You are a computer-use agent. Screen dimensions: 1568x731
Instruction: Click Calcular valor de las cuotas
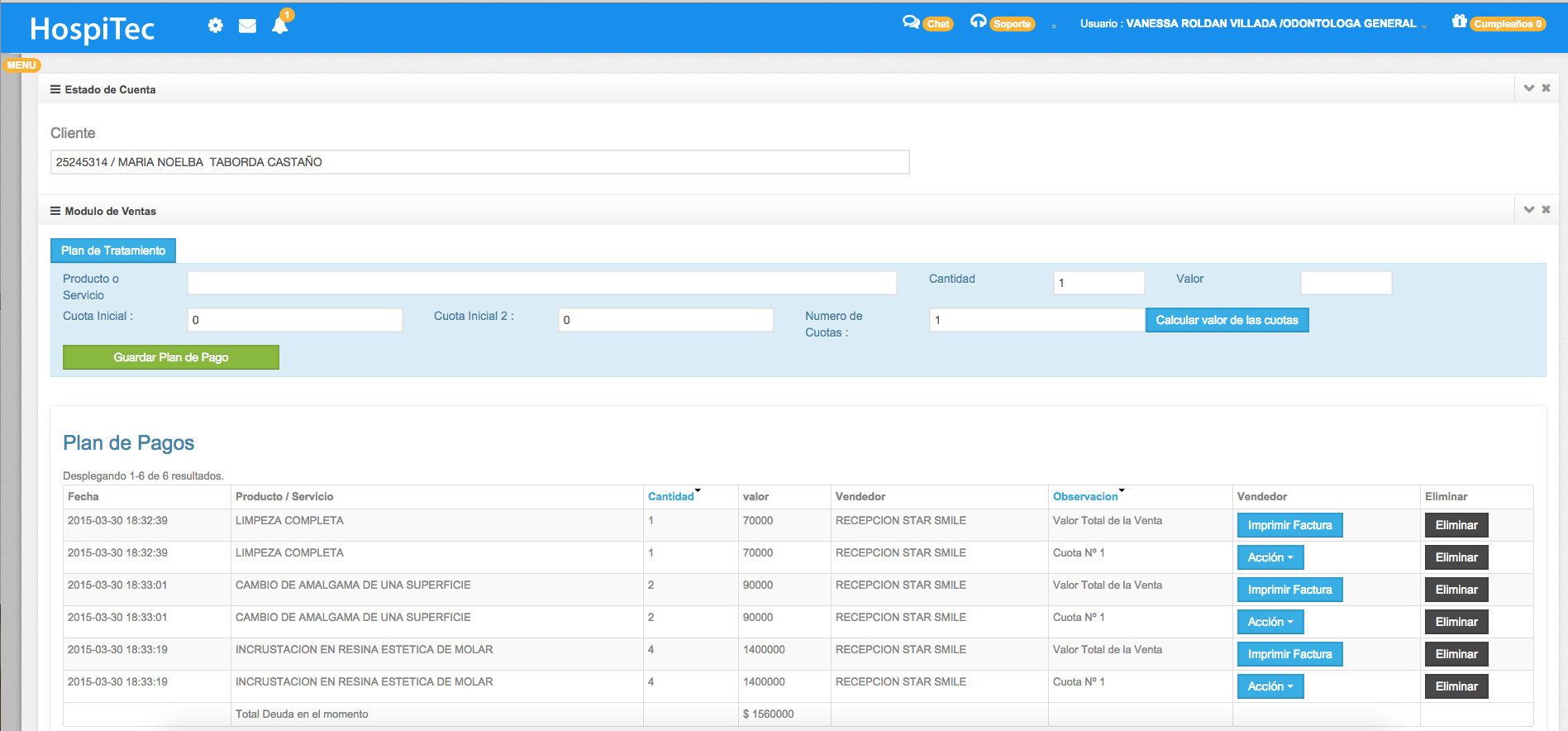pyautogui.click(x=1227, y=320)
